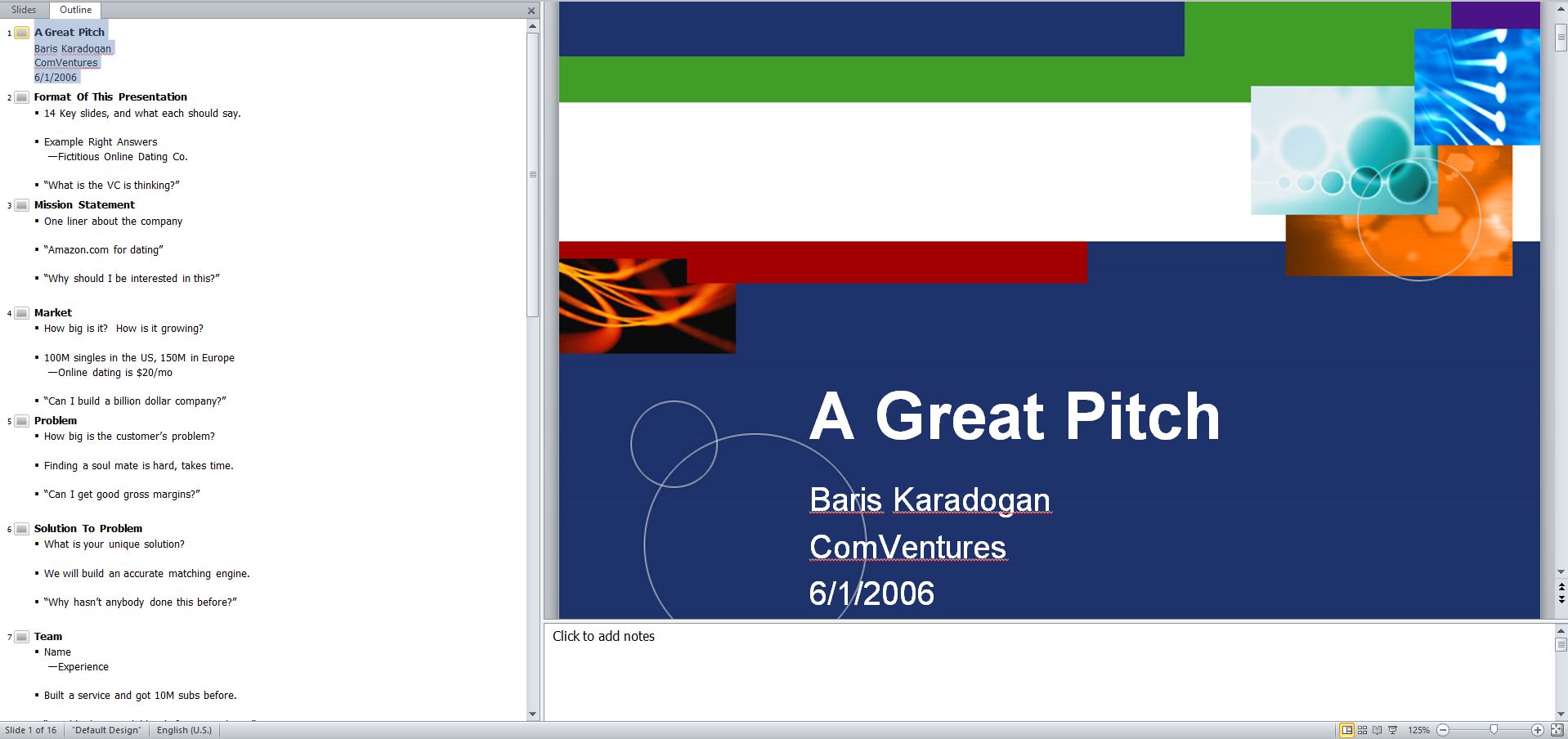Click "Amazon.com for dating" bullet

(104, 250)
